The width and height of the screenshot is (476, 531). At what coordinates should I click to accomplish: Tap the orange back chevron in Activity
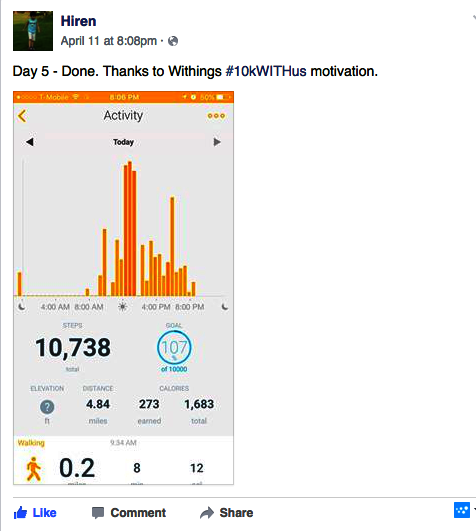[22, 116]
